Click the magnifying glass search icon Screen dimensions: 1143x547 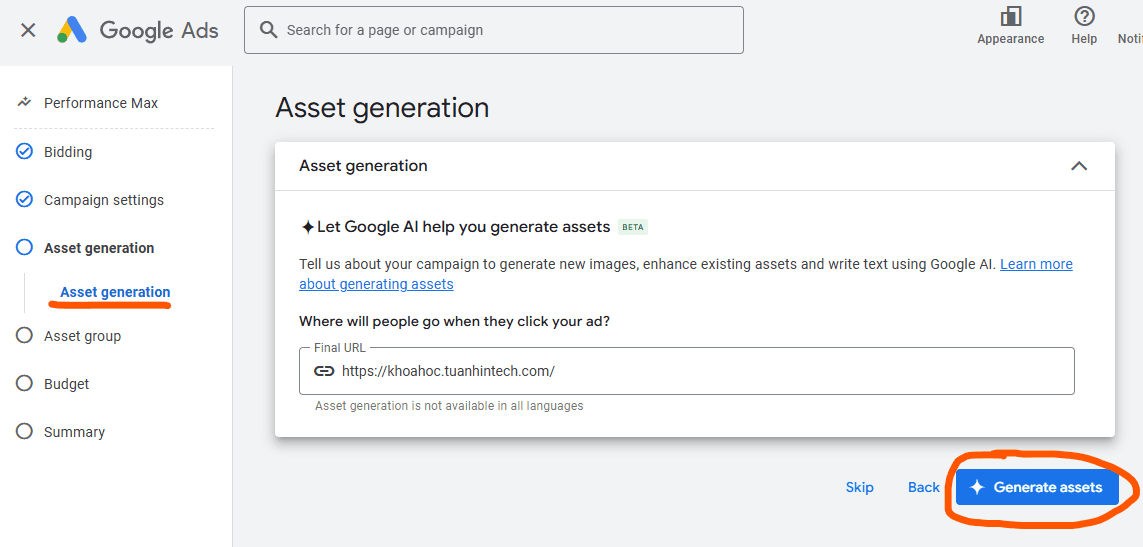click(x=268, y=30)
